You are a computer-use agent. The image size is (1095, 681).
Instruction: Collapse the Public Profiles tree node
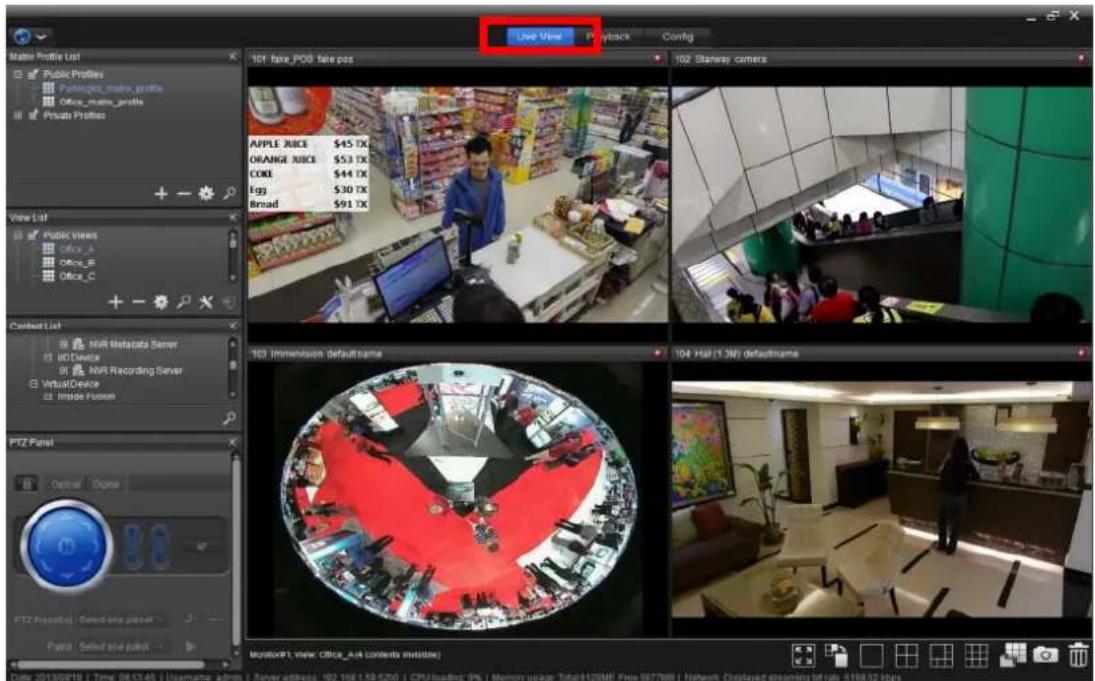[x=18, y=74]
